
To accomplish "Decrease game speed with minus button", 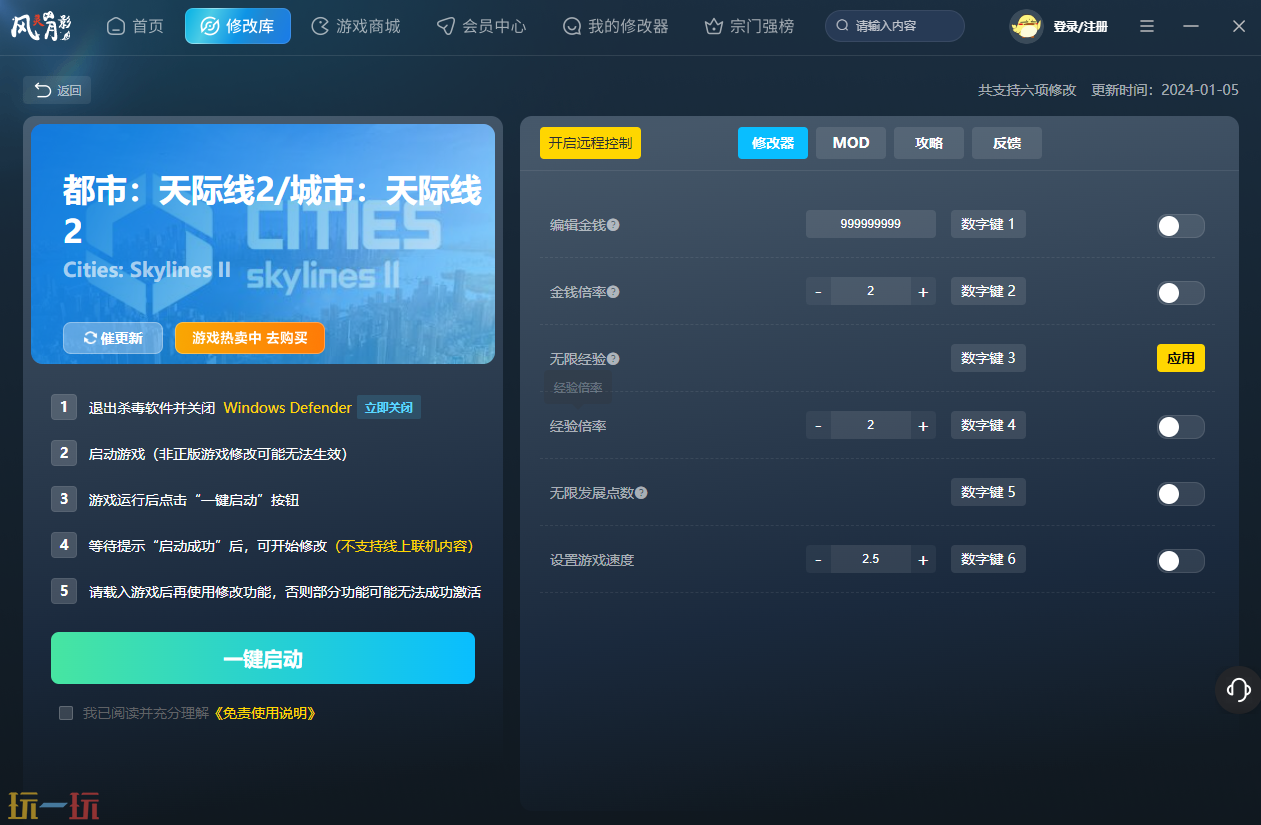I will coord(818,560).
